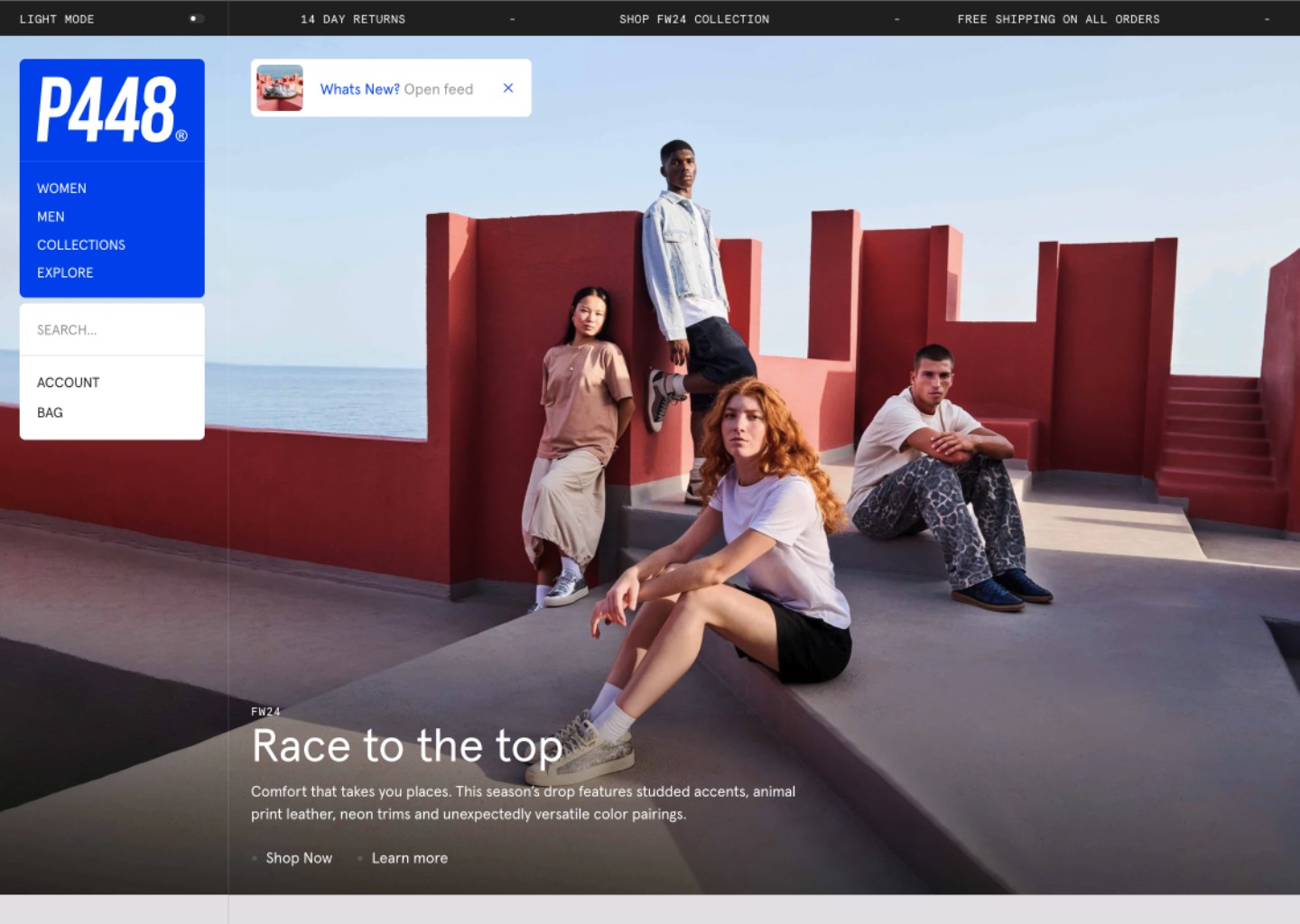The height and width of the screenshot is (924, 1300).
Task: Click the Learn more link
Action: tap(410, 858)
